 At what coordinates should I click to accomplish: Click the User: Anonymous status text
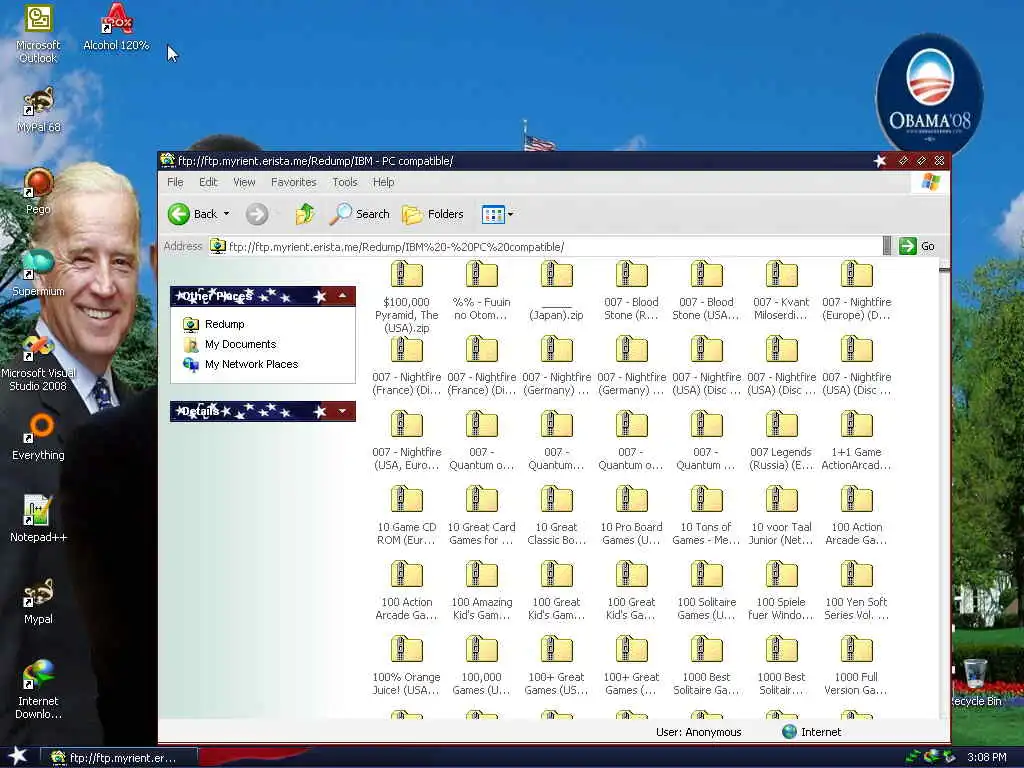[x=698, y=732]
